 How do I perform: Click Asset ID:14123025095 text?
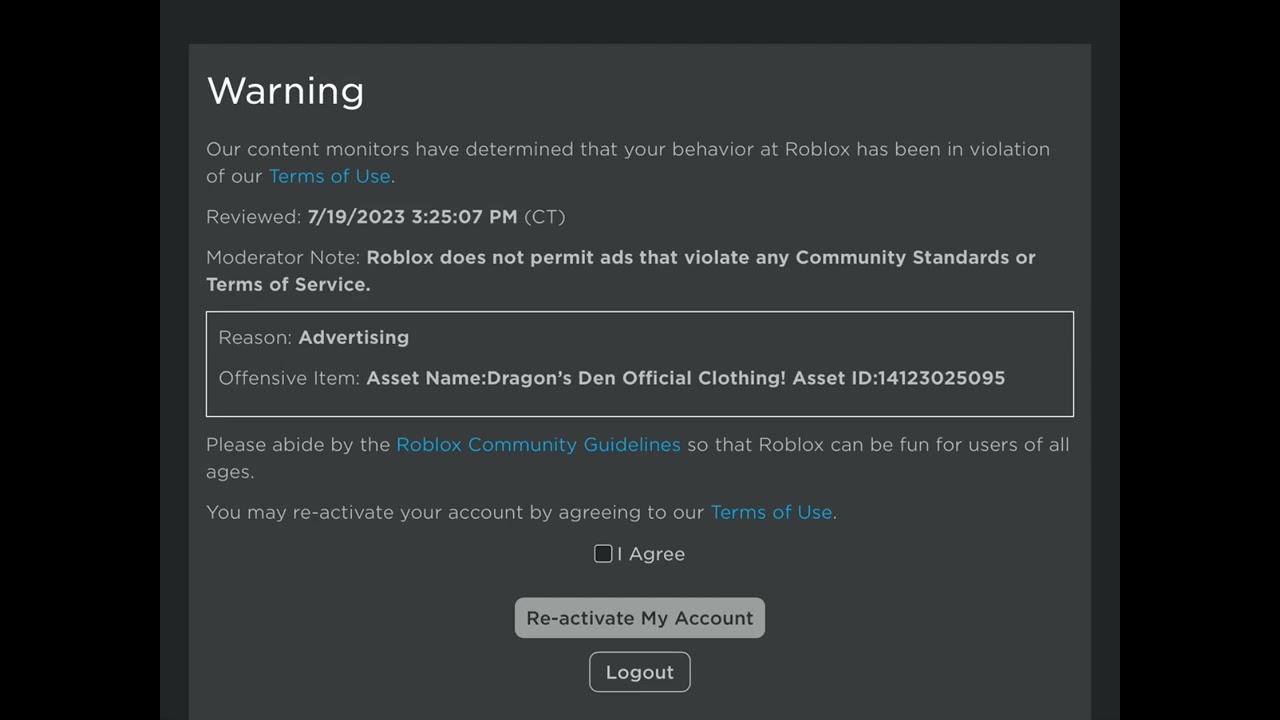click(899, 378)
